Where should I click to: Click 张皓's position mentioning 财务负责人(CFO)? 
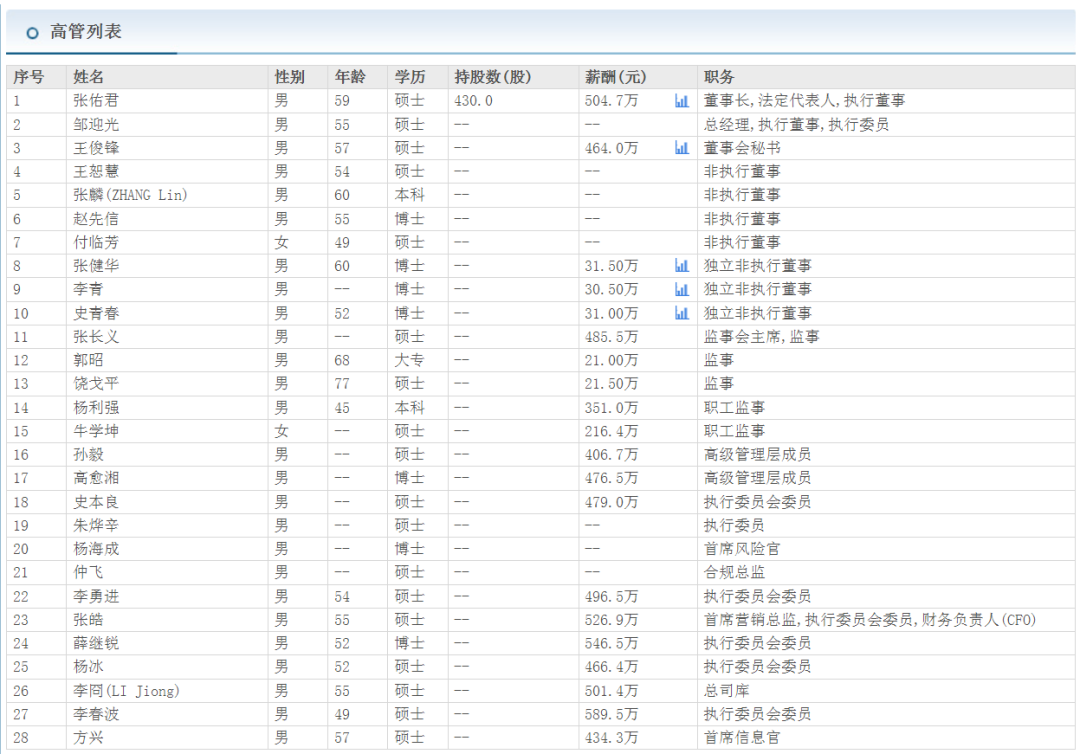[x=869, y=620]
